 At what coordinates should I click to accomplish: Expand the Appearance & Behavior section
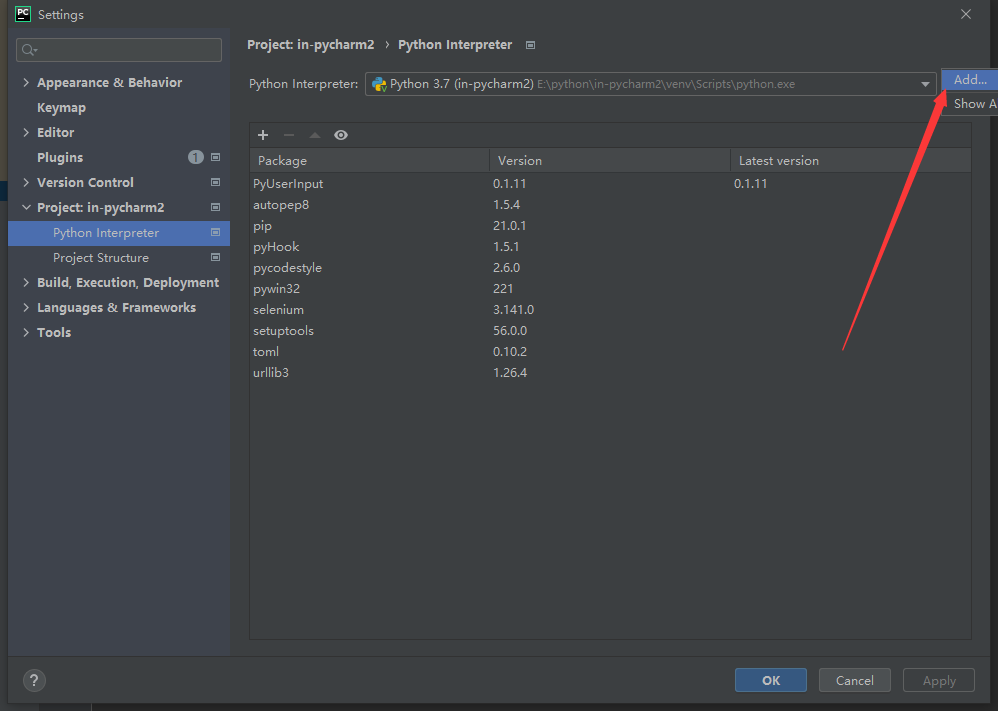point(26,82)
